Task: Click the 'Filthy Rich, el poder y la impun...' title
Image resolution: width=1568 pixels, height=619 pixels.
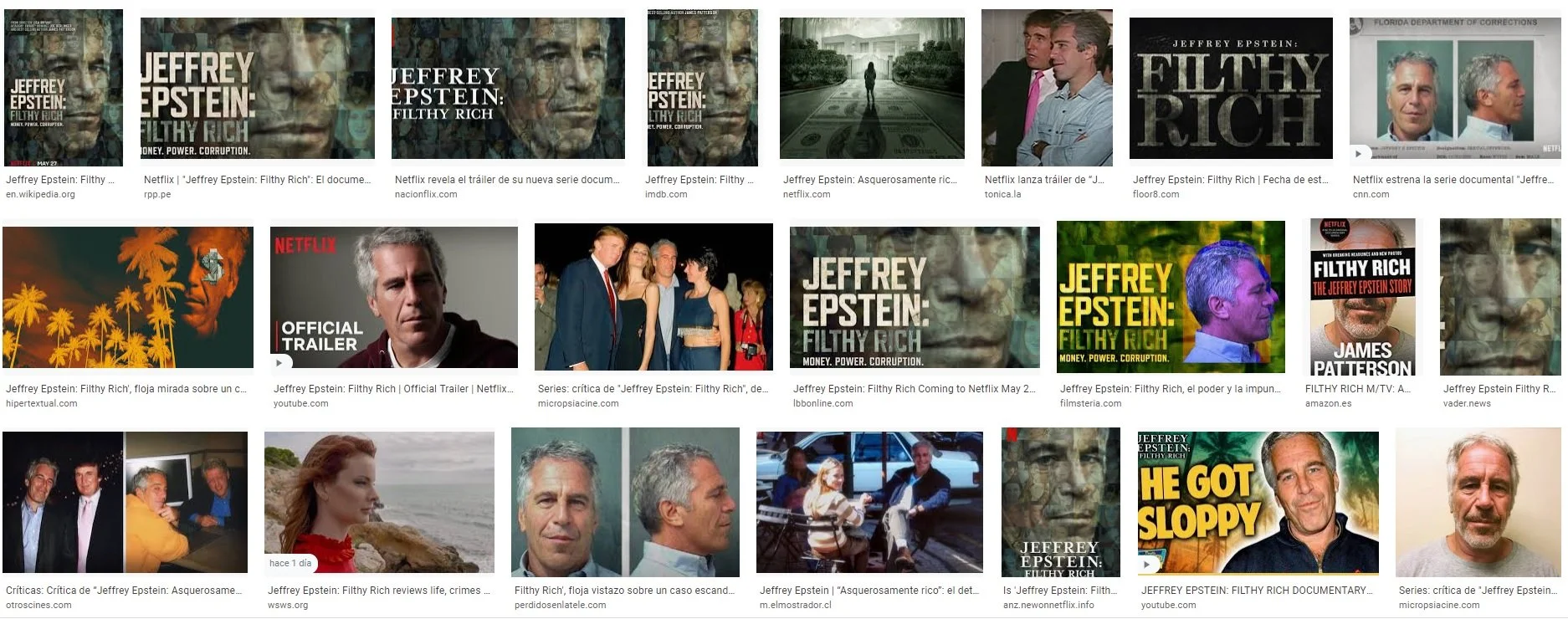Action: coord(1170,389)
